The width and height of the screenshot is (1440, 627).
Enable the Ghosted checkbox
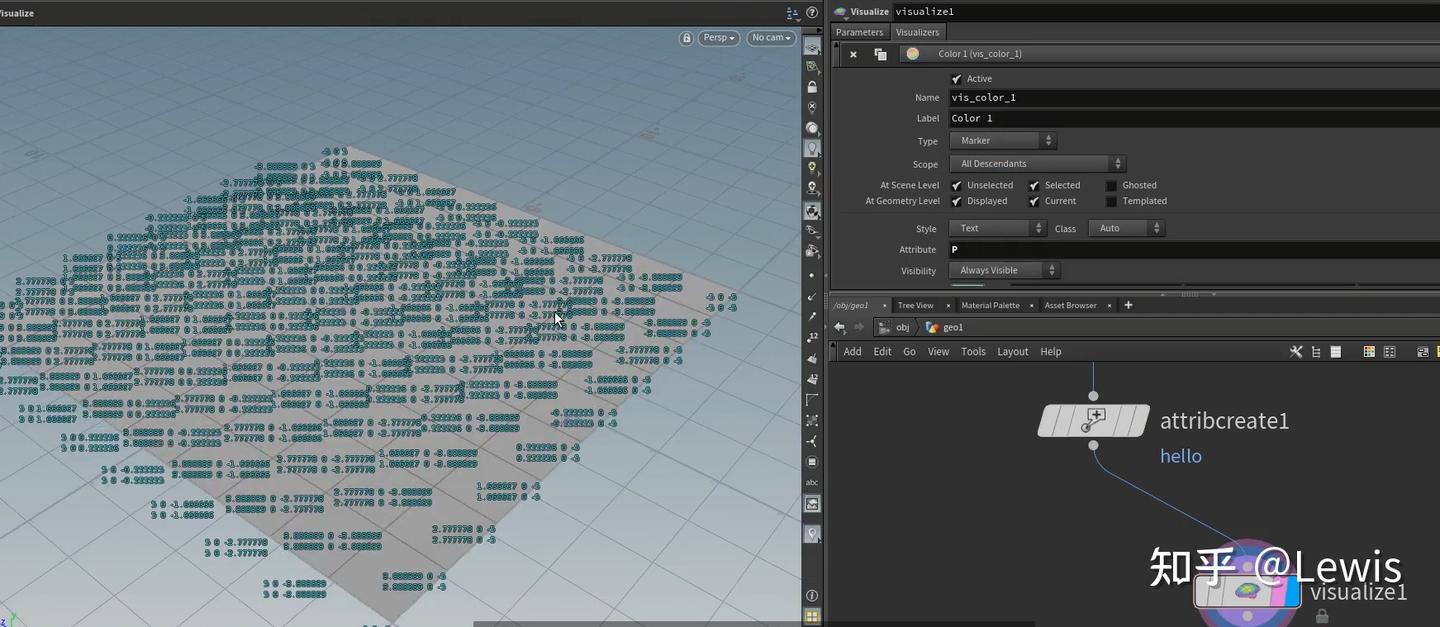[1111, 185]
